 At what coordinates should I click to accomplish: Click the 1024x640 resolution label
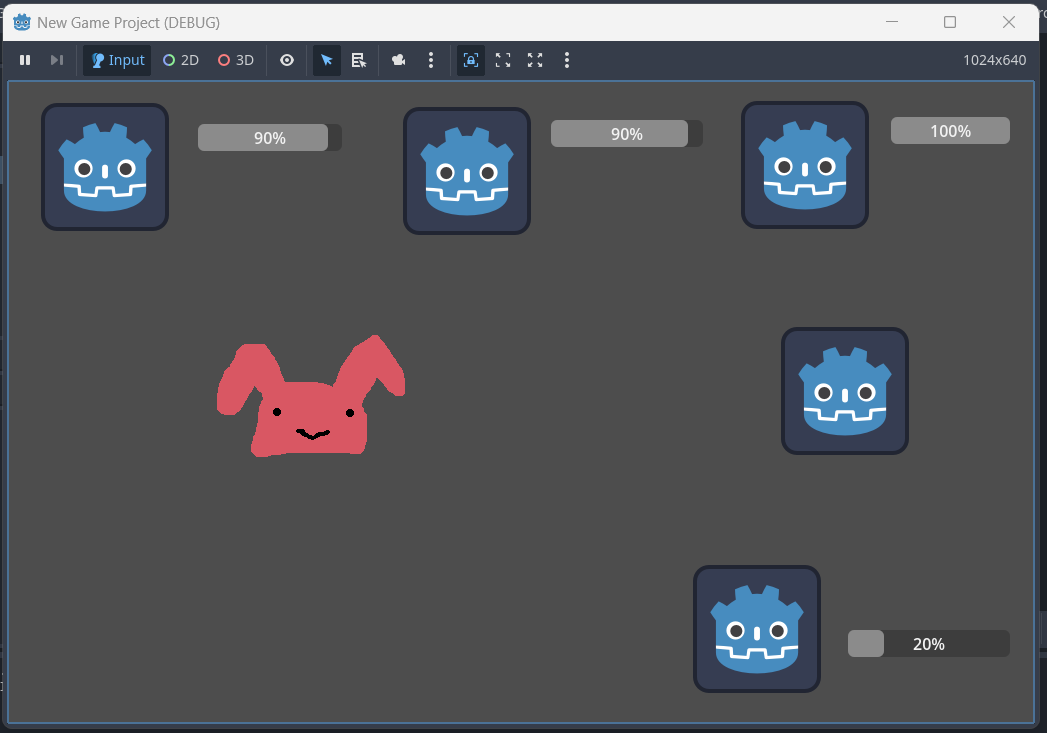[x=994, y=60]
